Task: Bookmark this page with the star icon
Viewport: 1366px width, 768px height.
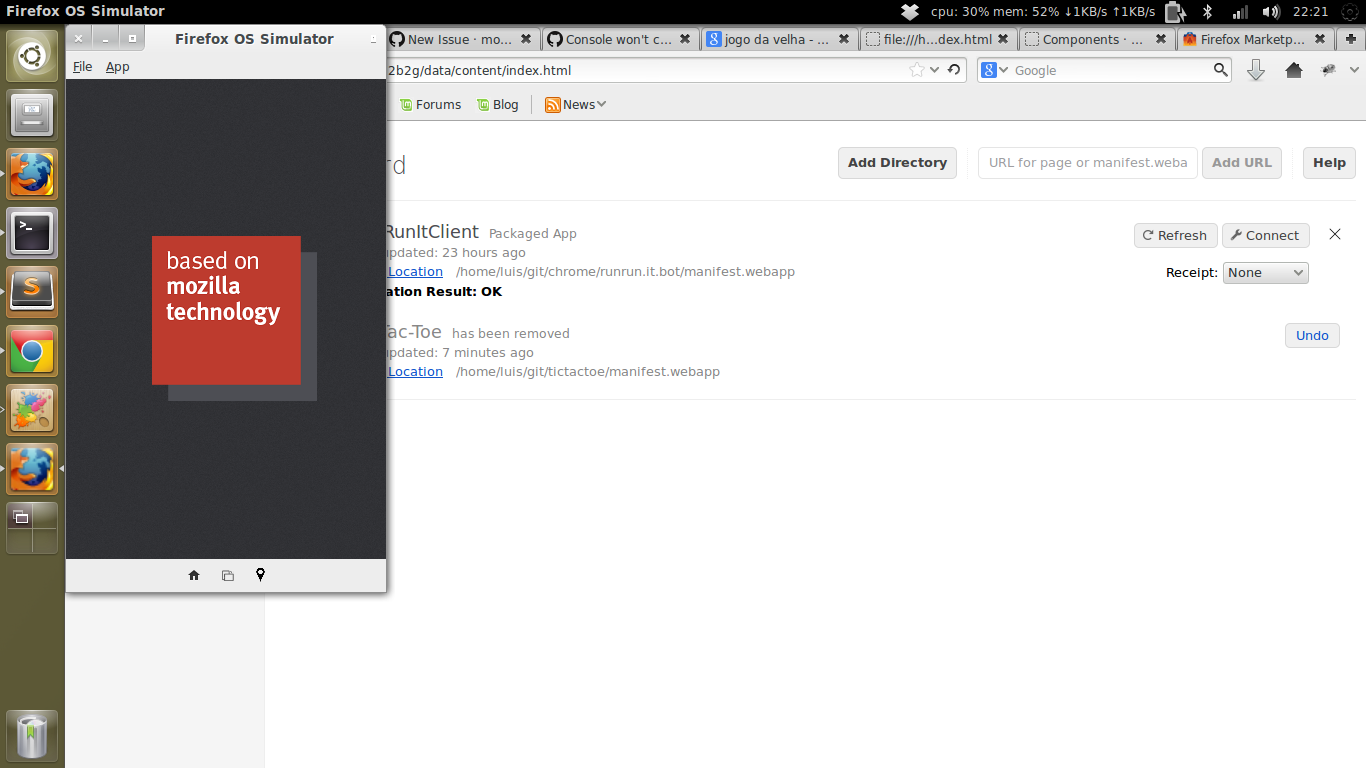Action: point(917,70)
